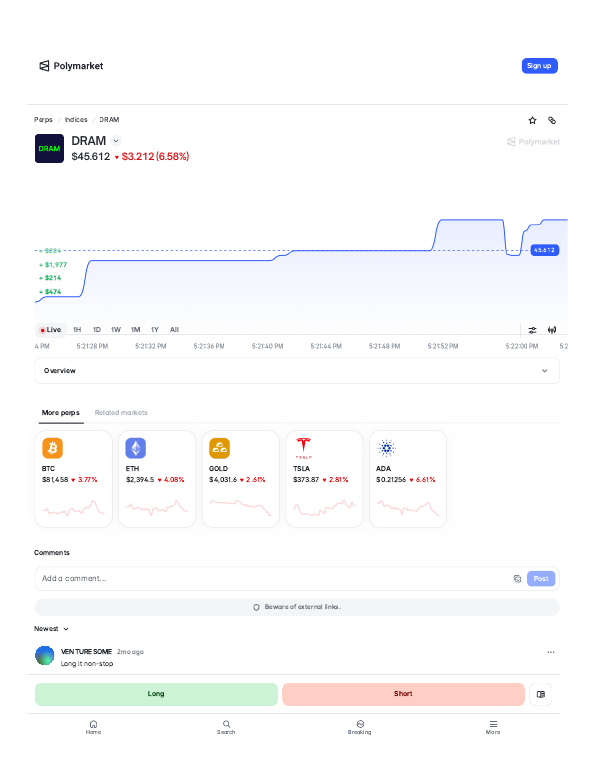Click the +$1,977 trade label on chart
Viewport: 595px width, 770px height.
coord(54,265)
